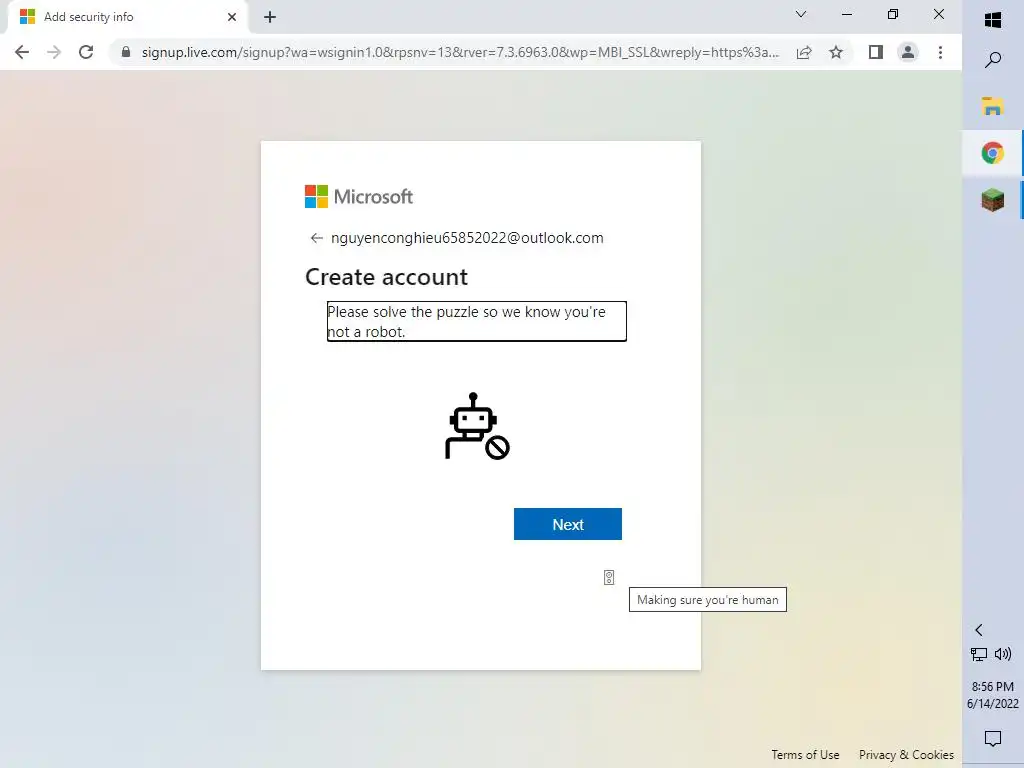
Task: Go back using arrow beside email
Action: (x=316, y=238)
